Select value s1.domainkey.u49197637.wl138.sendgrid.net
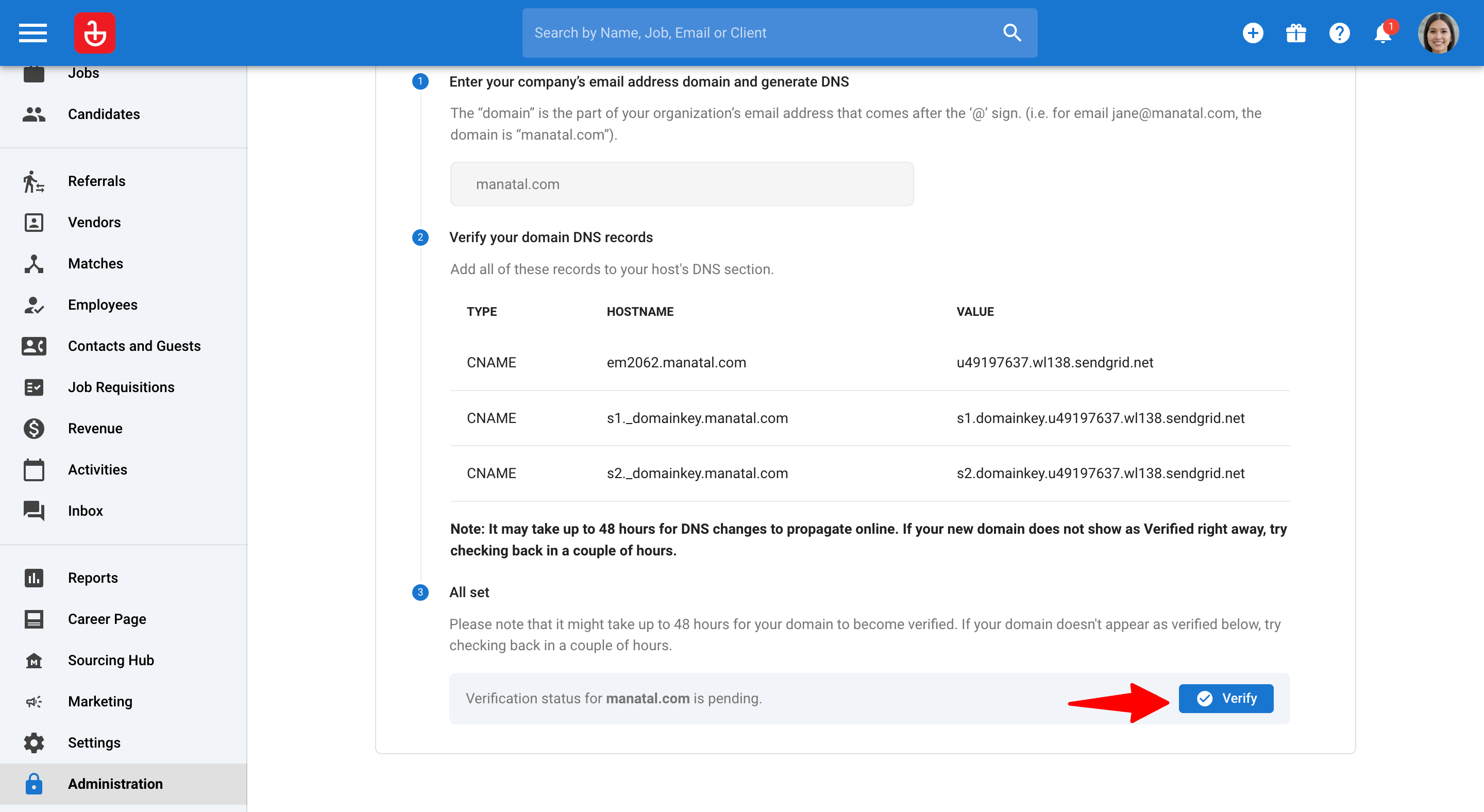Viewport: 1484px width, 812px height. (1100, 418)
